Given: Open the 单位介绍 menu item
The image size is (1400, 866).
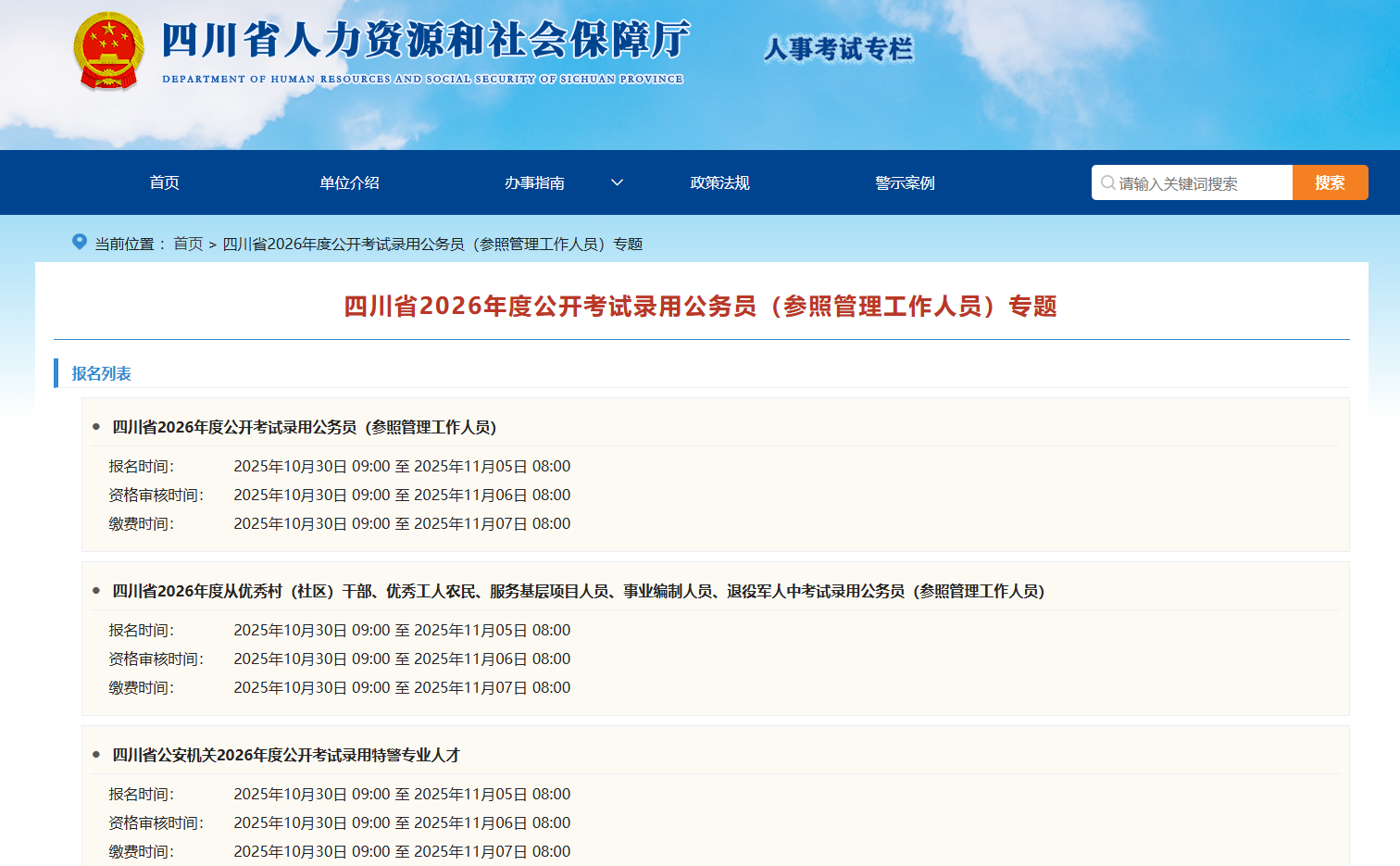Looking at the screenshot, I should (349, 182).
